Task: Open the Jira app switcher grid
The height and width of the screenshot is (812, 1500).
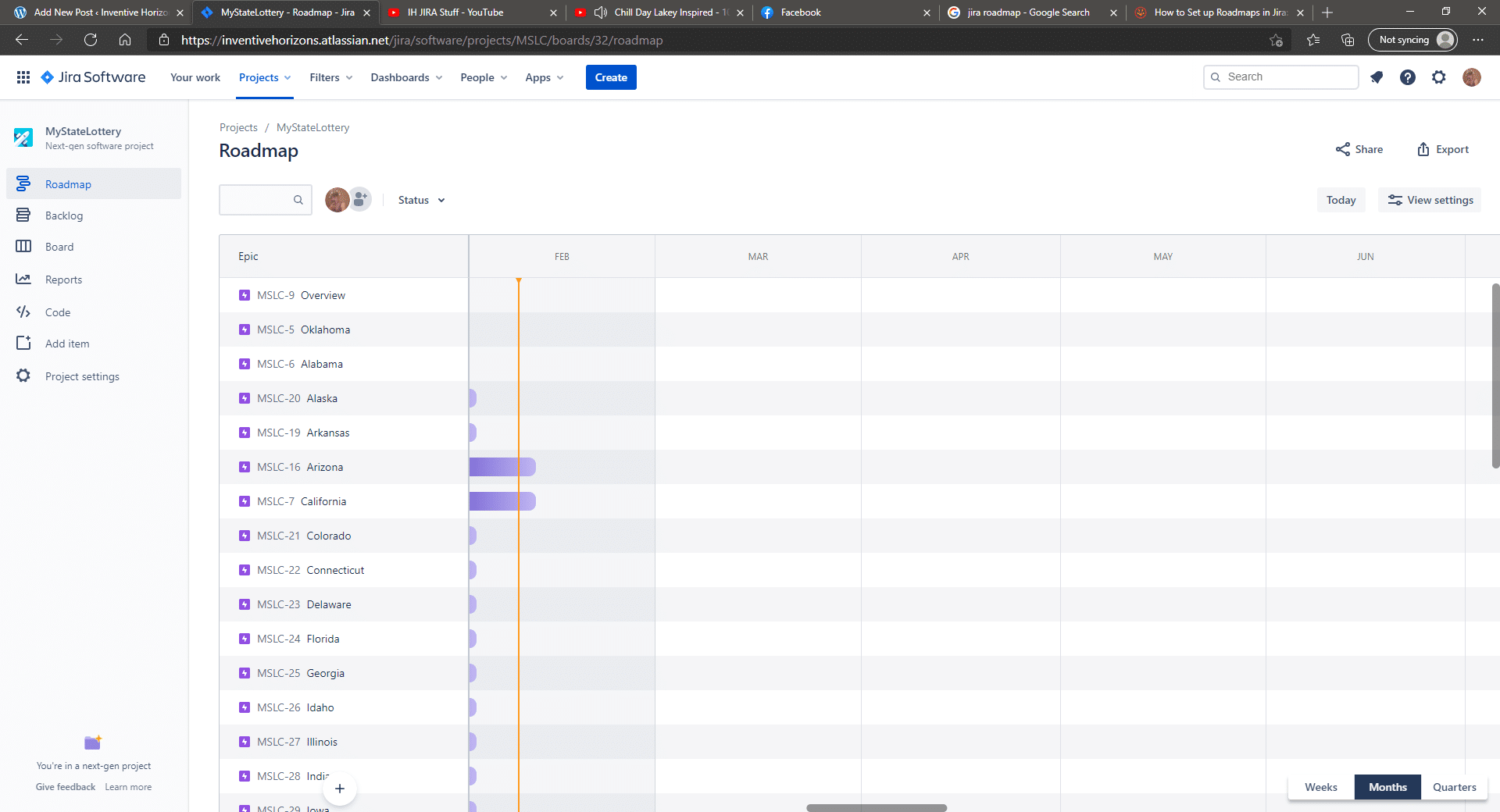Action: pos(23,77)
